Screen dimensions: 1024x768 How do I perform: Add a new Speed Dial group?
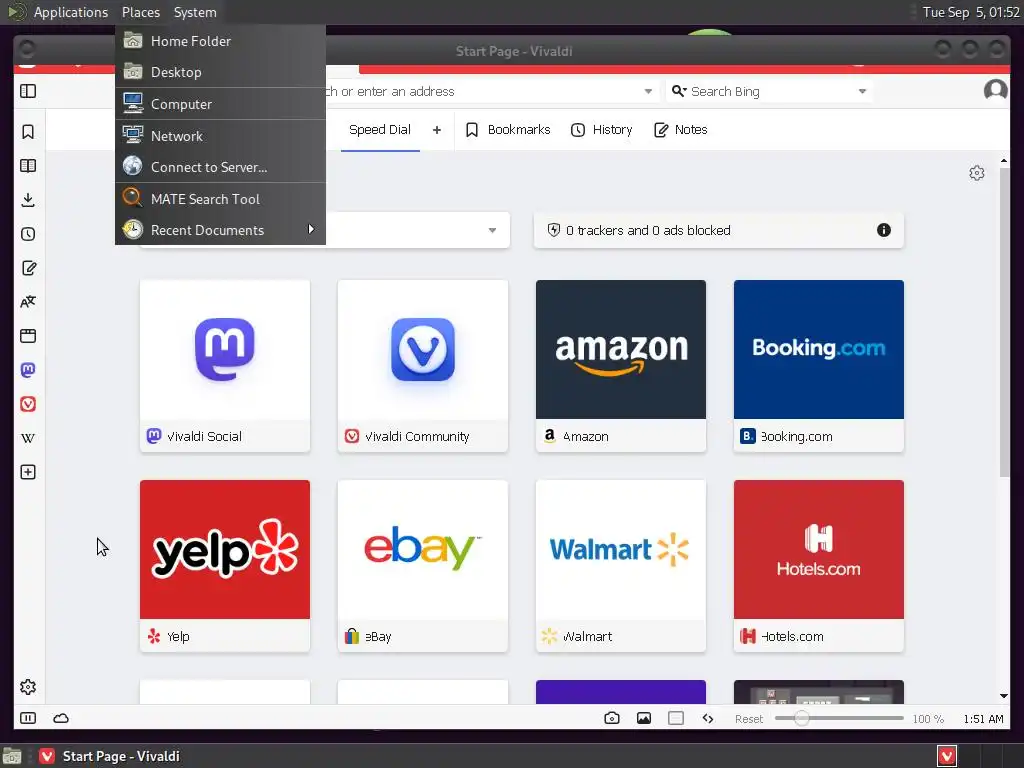[437, 130]
